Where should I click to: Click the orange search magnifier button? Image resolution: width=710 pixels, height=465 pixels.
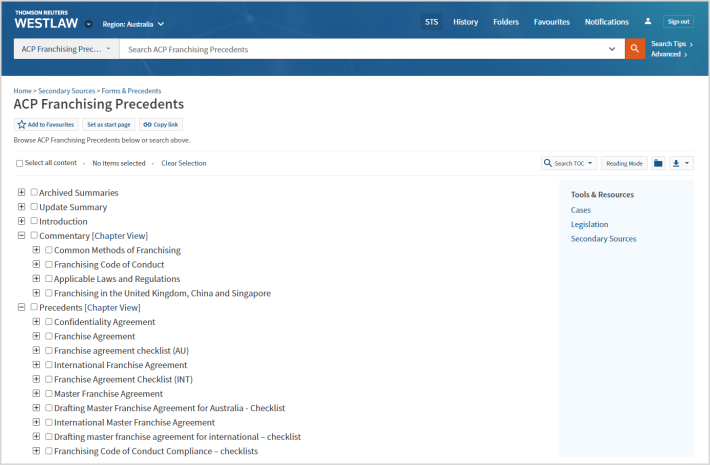[x=635, y=48]
